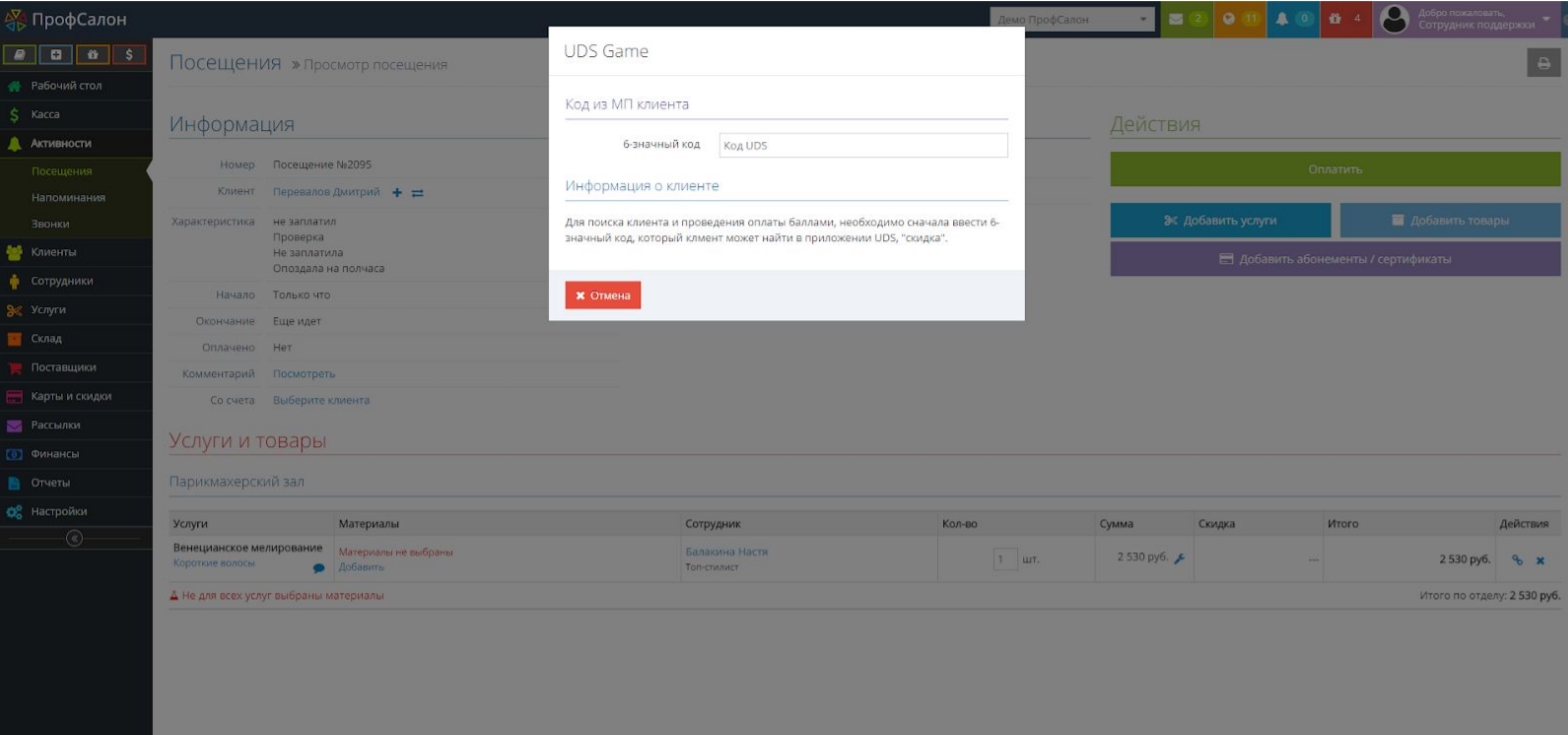The height and width of the screenshot is (735, 1568).
Task: Click the Отчеты document icon in sidebar
Action: (14, 483)
